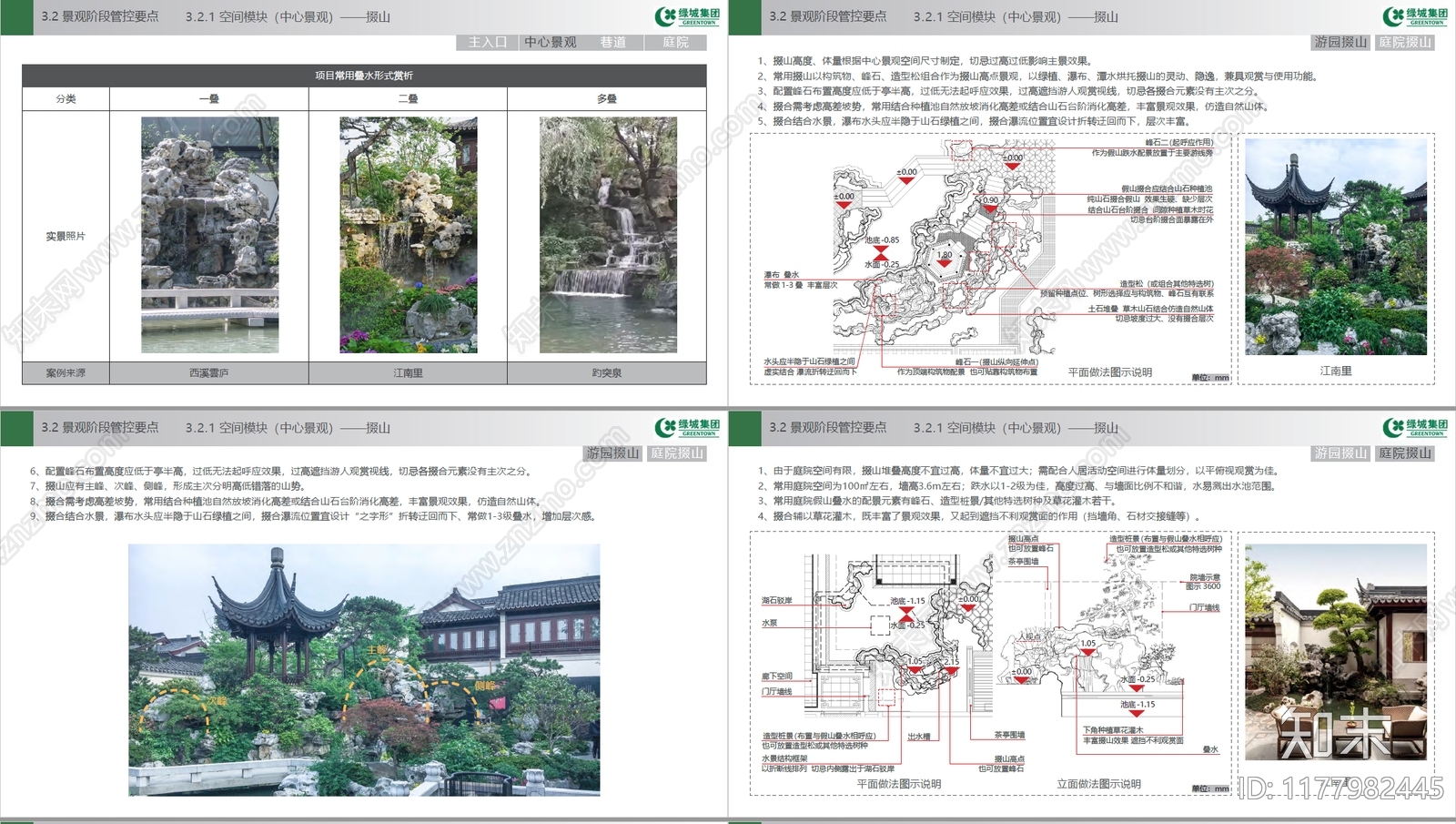Click the 主峰 annotation on pavilion photo

pyautogui.click(x=378, y=650)
